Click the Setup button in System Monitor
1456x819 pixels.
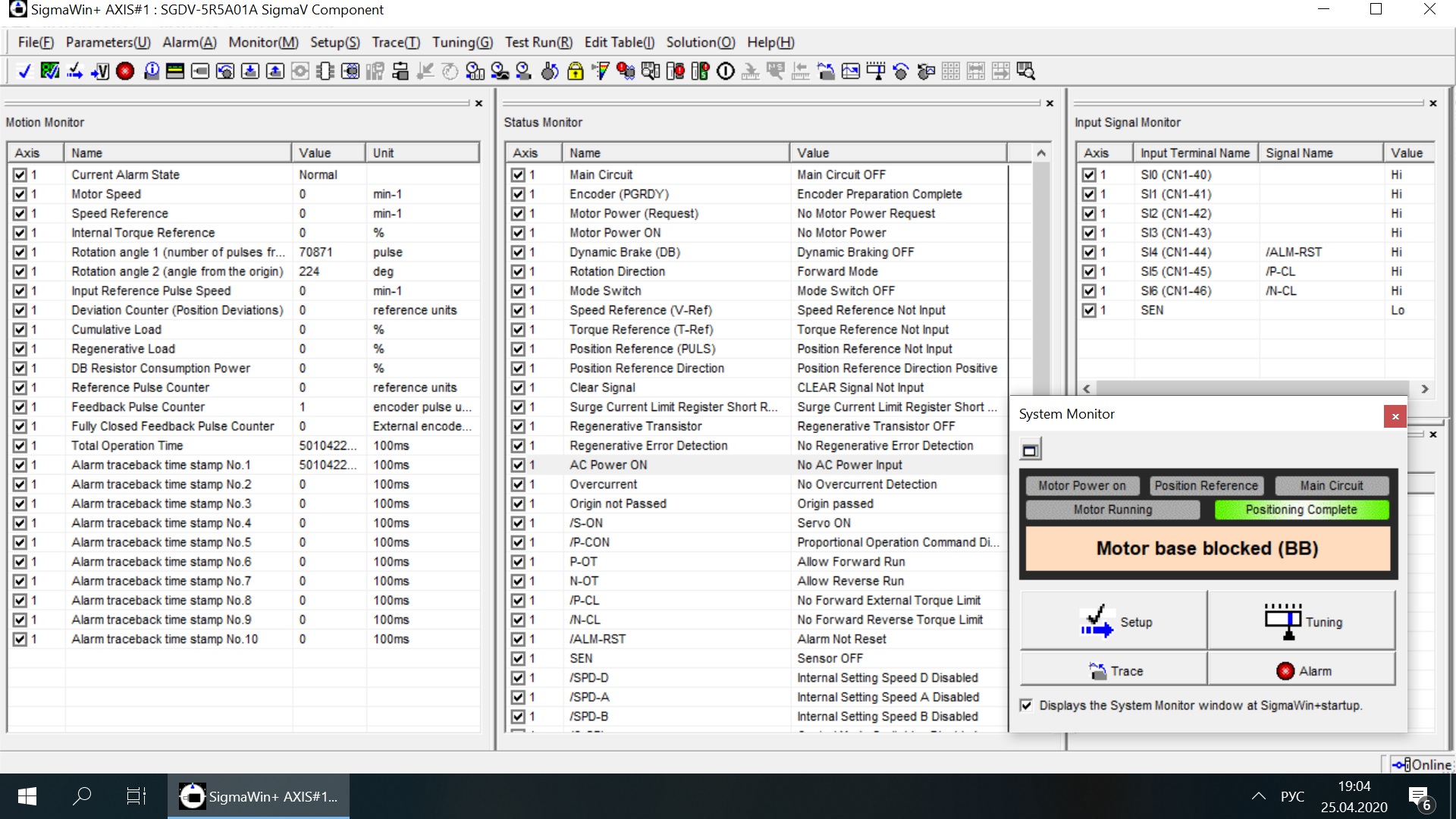click(1113, 622)
